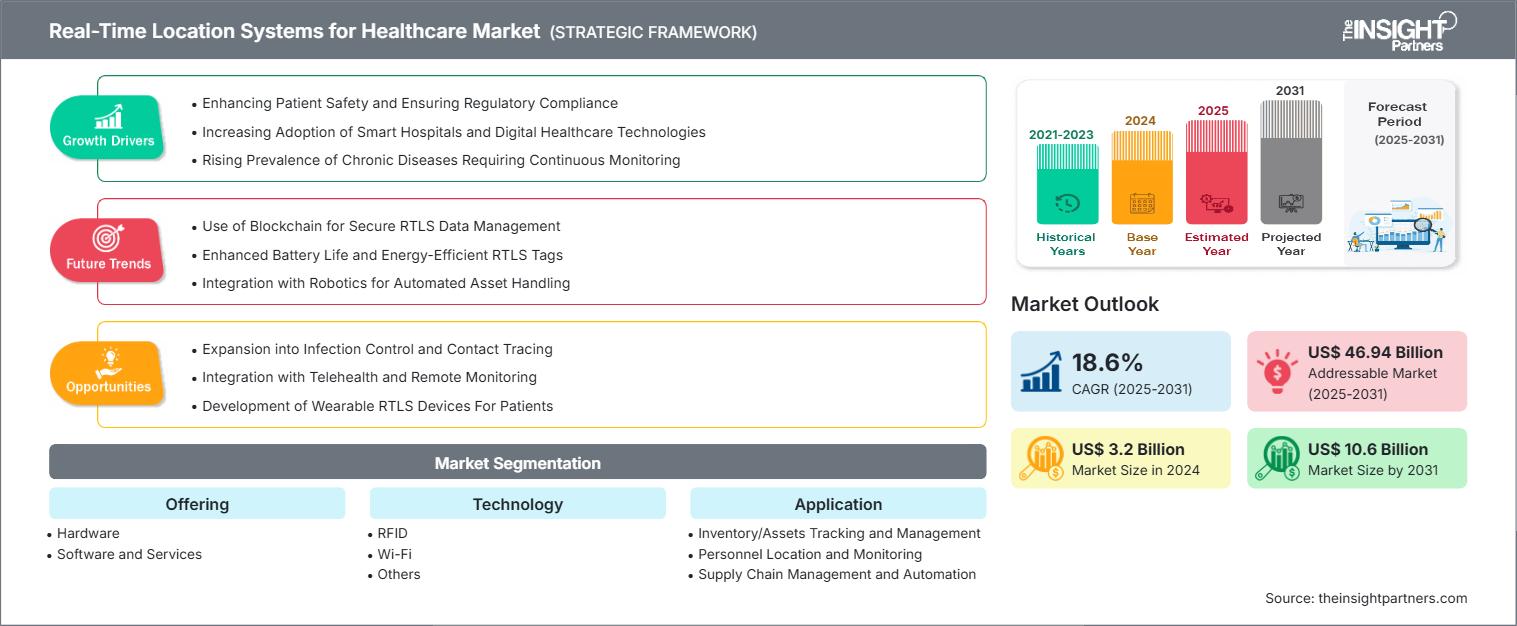The height and width of the screenshot is (626, 1517).
Task: Select the Offering segmentation header
Action: pyautogui.click(x=197, y=504)
